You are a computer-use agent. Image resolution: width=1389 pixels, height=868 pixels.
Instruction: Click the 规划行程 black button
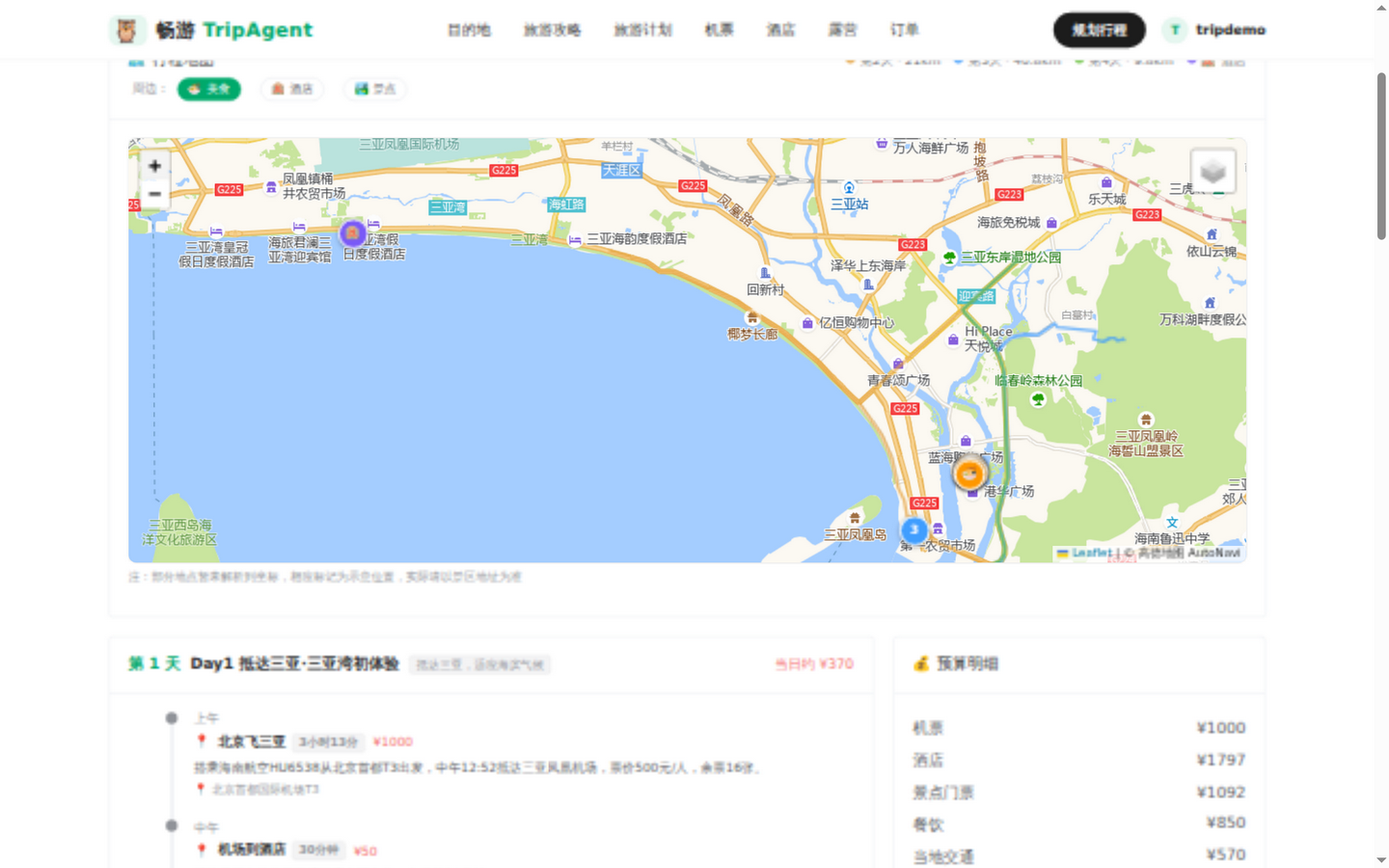pyautogui.click(x=1100, y=30)
